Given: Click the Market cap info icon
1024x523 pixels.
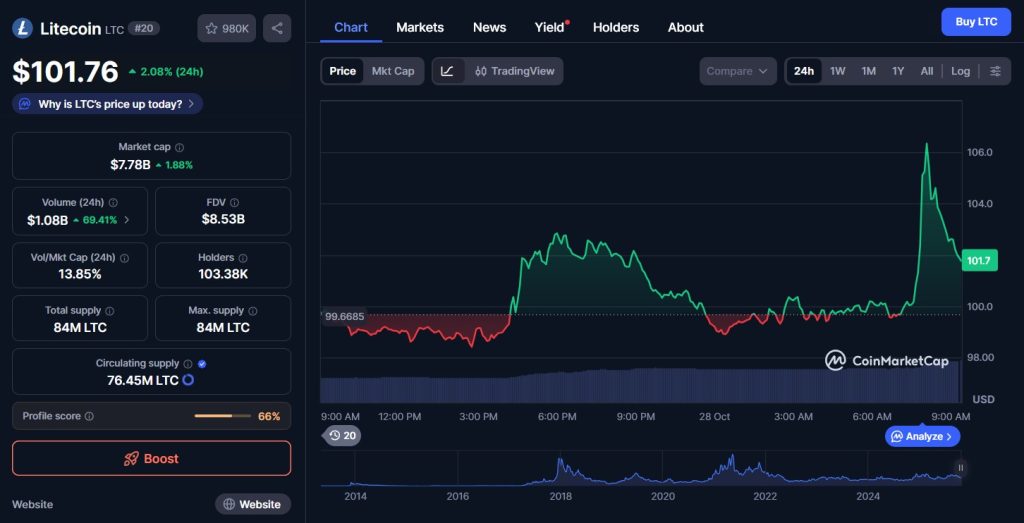Looking at the screenshot, I should pyautogui.click(x=179, y=147).
